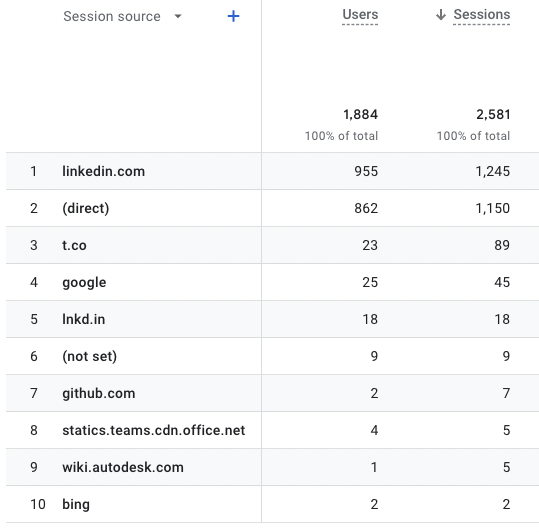Click the 7 sessions cell for github.com
The height and width of the screenshot is (532, 539).
(506, 393)
